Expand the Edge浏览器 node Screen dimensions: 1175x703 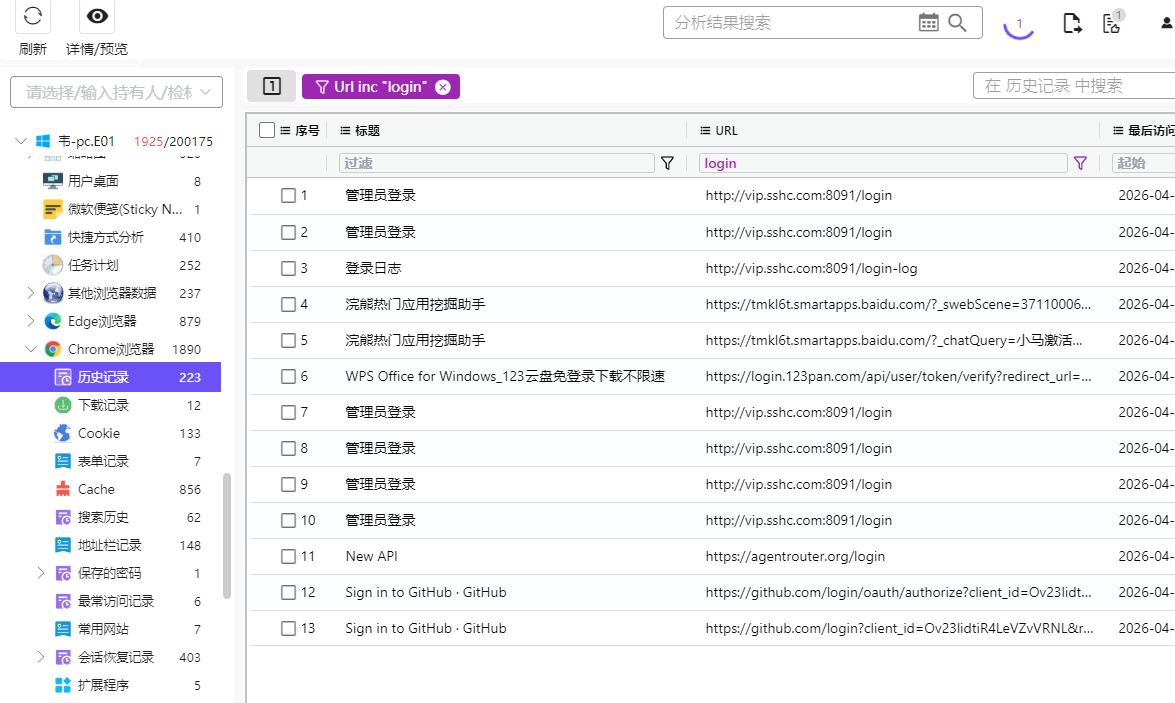click(31, 321)
